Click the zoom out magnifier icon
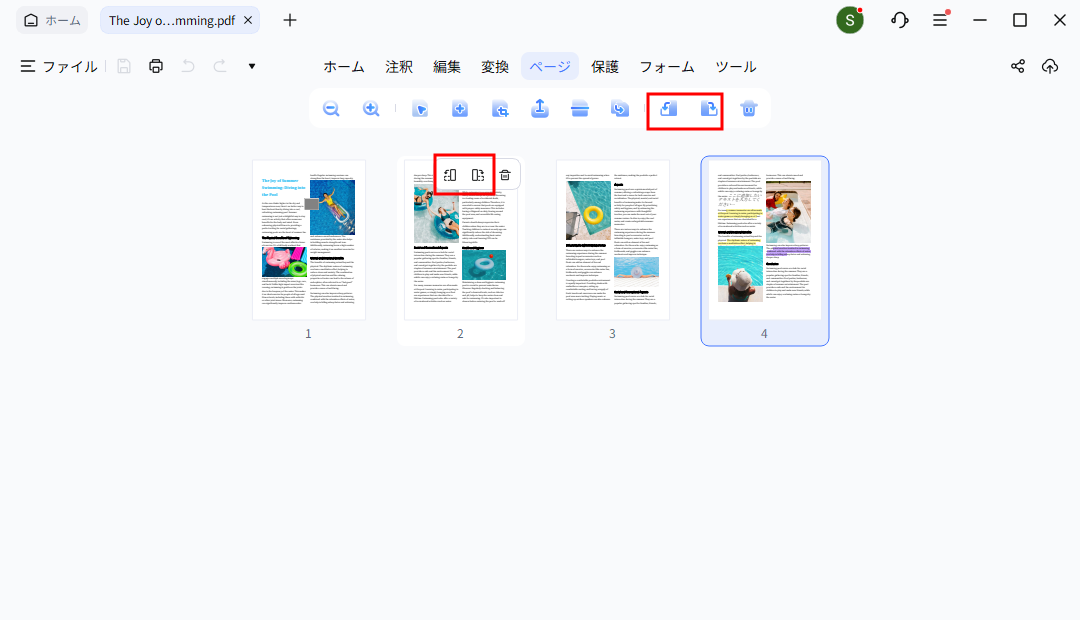1080x620 pixels. tap(331, 109)
